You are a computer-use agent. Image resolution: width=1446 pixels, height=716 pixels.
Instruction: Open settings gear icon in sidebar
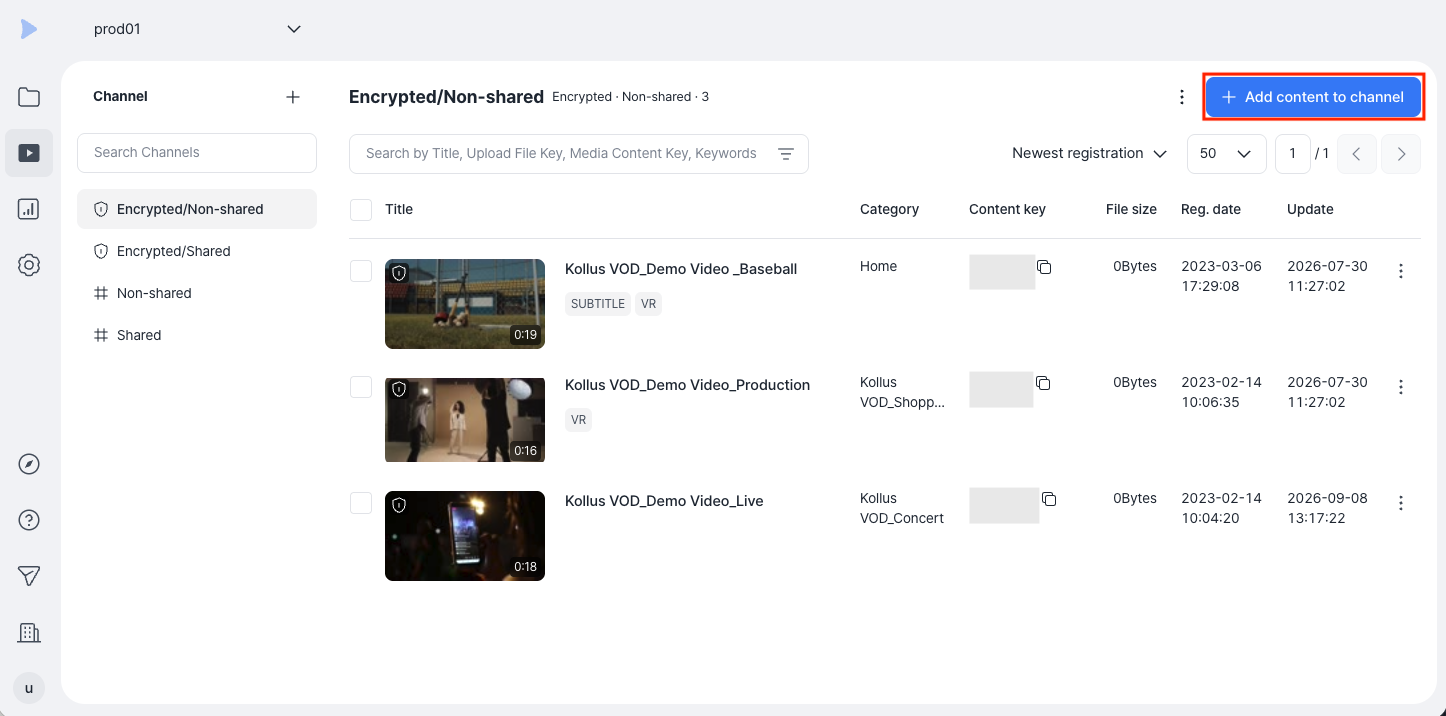point(29,265)
